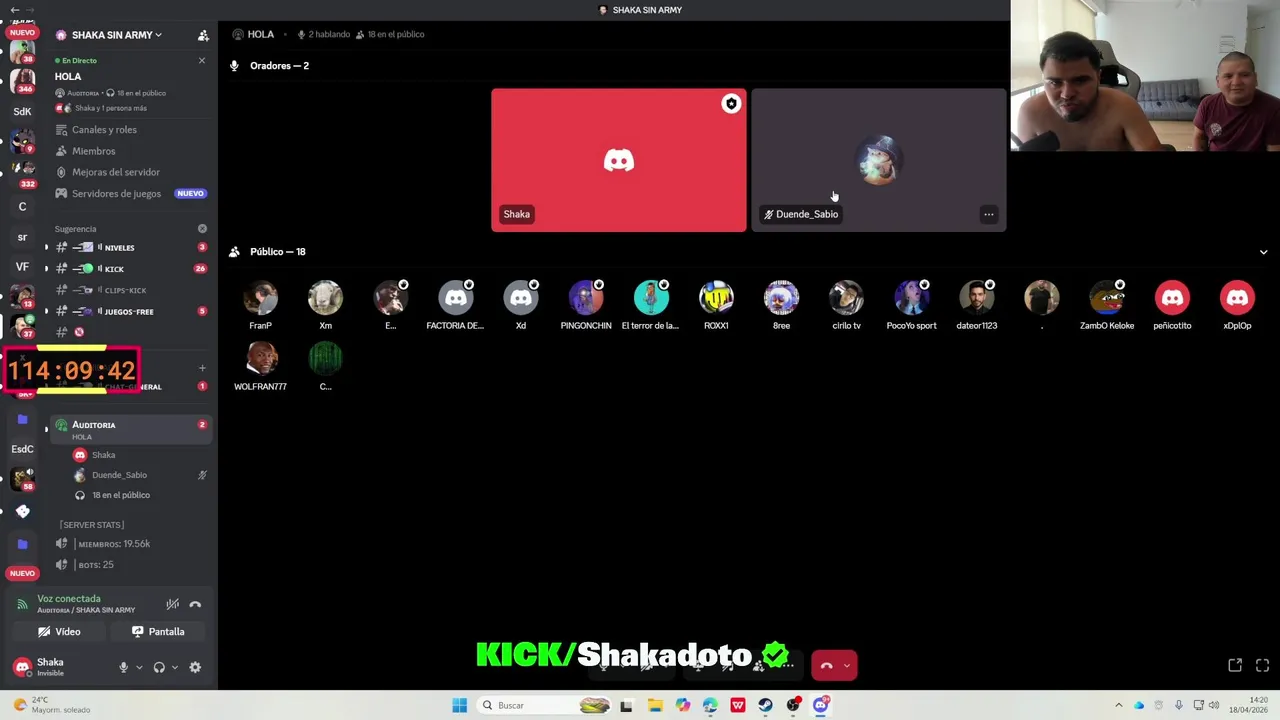Open the JUEGOS-FREE channel
1280x720 pixels.
(x=130, y=312)
